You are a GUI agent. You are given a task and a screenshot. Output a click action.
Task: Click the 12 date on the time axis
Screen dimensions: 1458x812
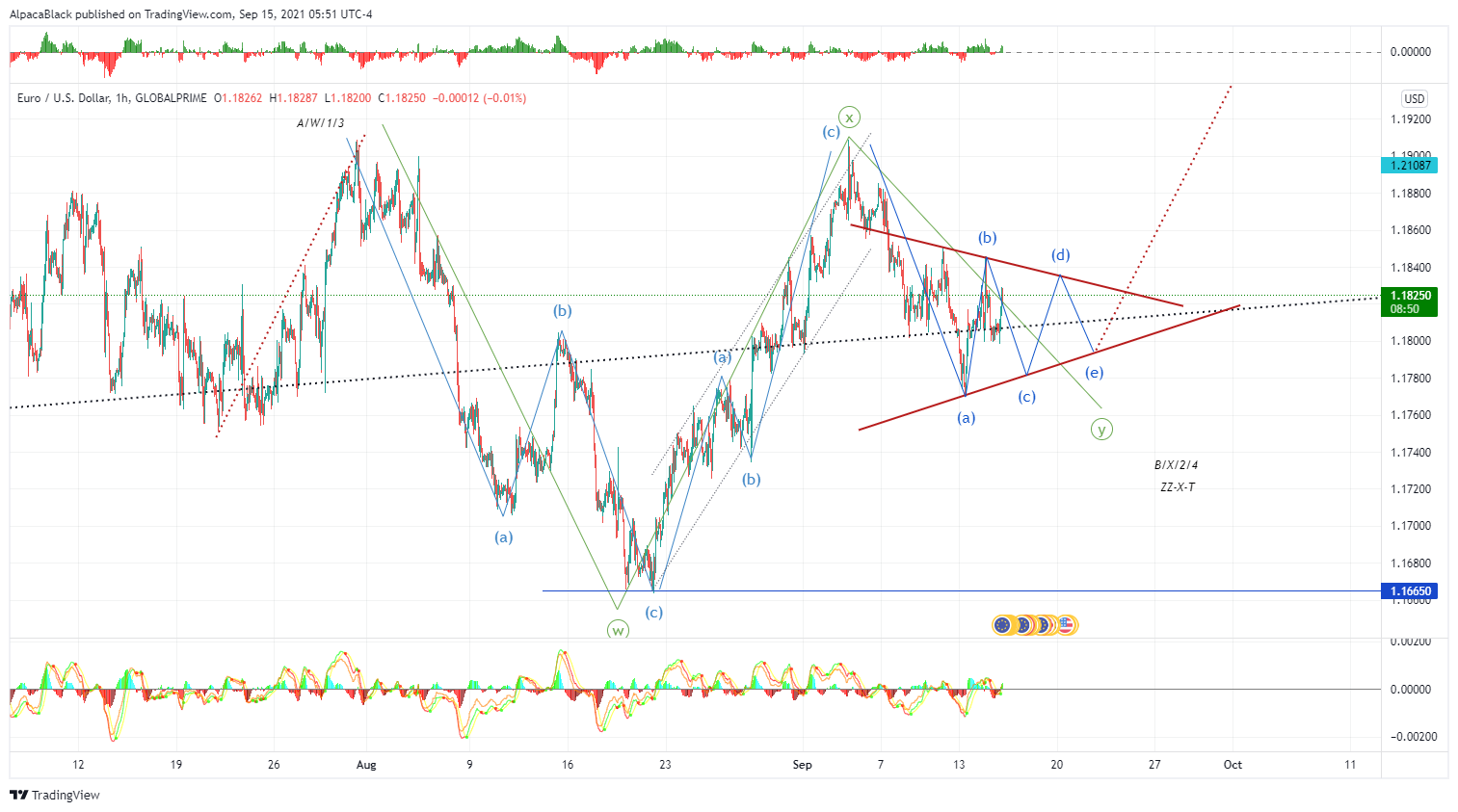tap(78, 765)
